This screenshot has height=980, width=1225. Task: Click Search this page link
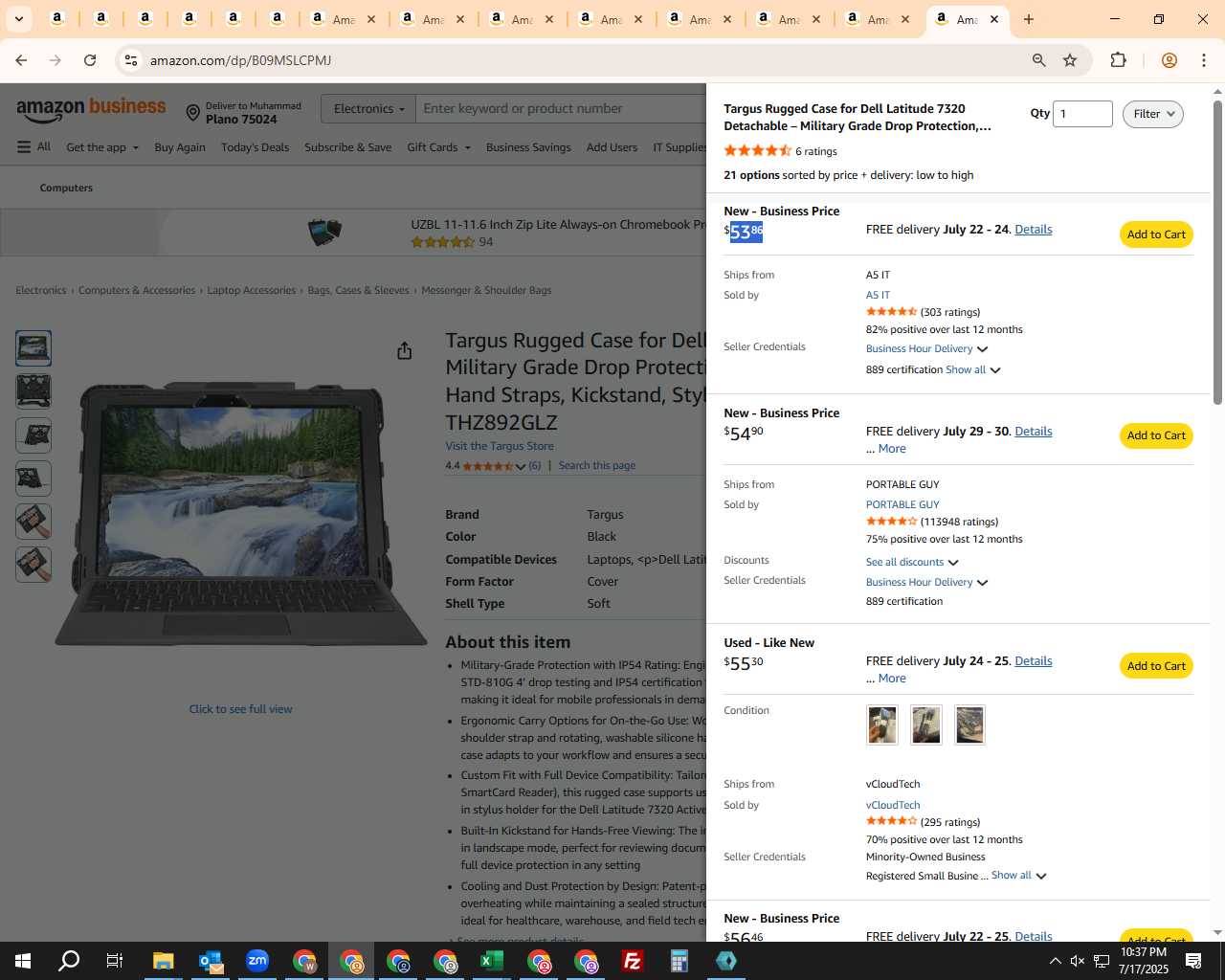[597, 465]
